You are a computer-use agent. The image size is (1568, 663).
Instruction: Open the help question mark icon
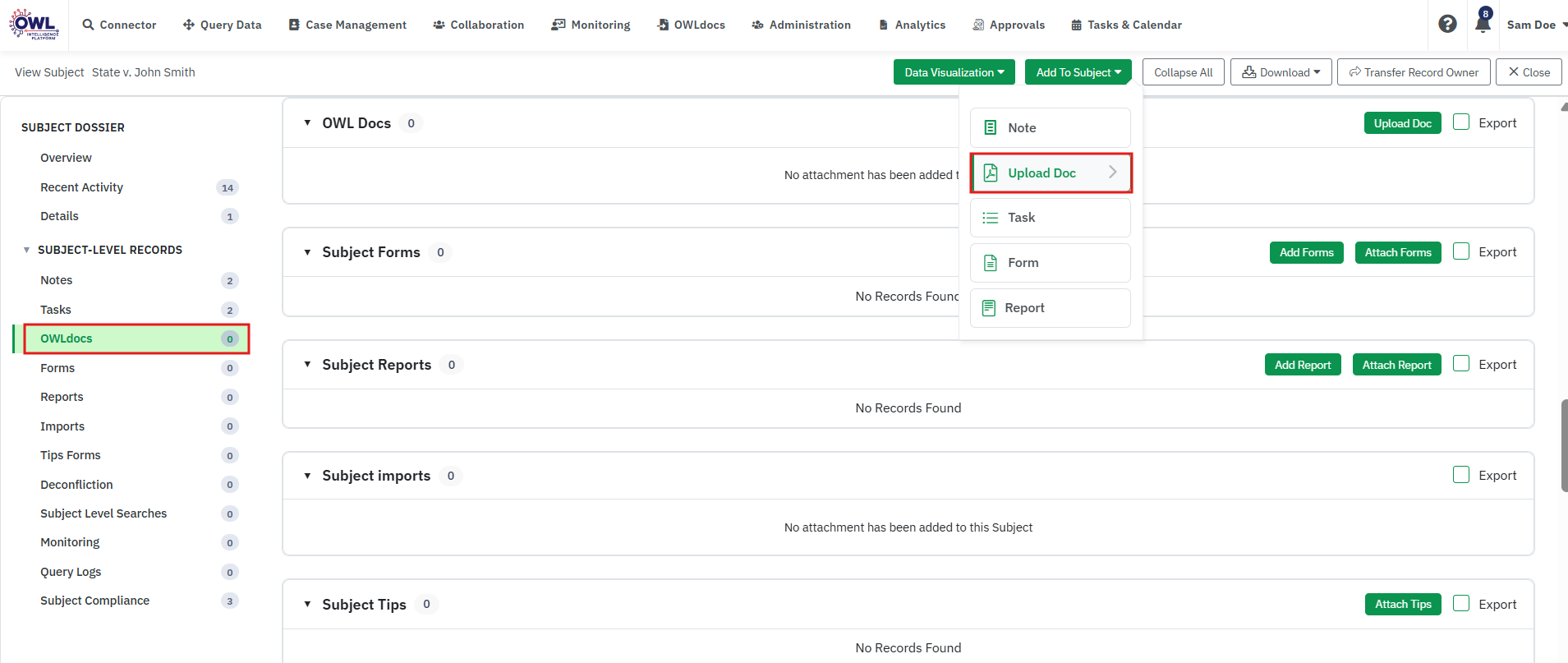coord(1448,24)
